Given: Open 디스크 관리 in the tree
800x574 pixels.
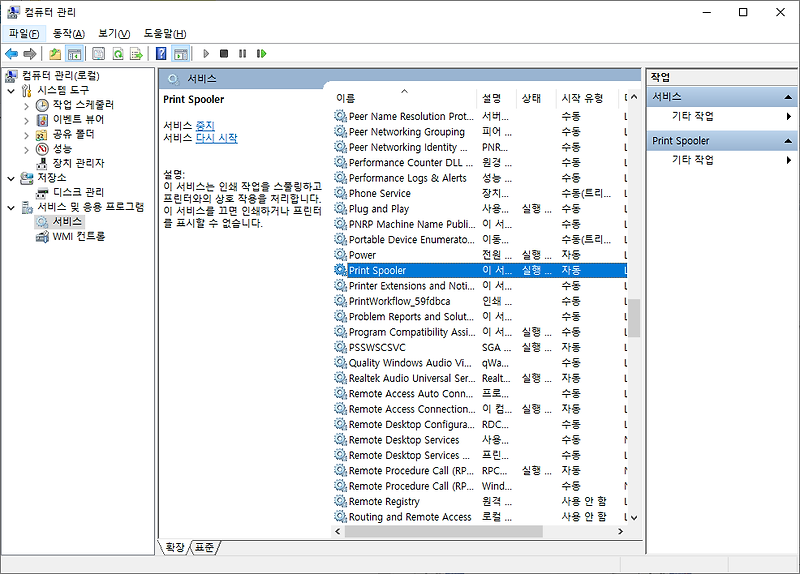Looking at the screenshot, I should coord(78,192).
